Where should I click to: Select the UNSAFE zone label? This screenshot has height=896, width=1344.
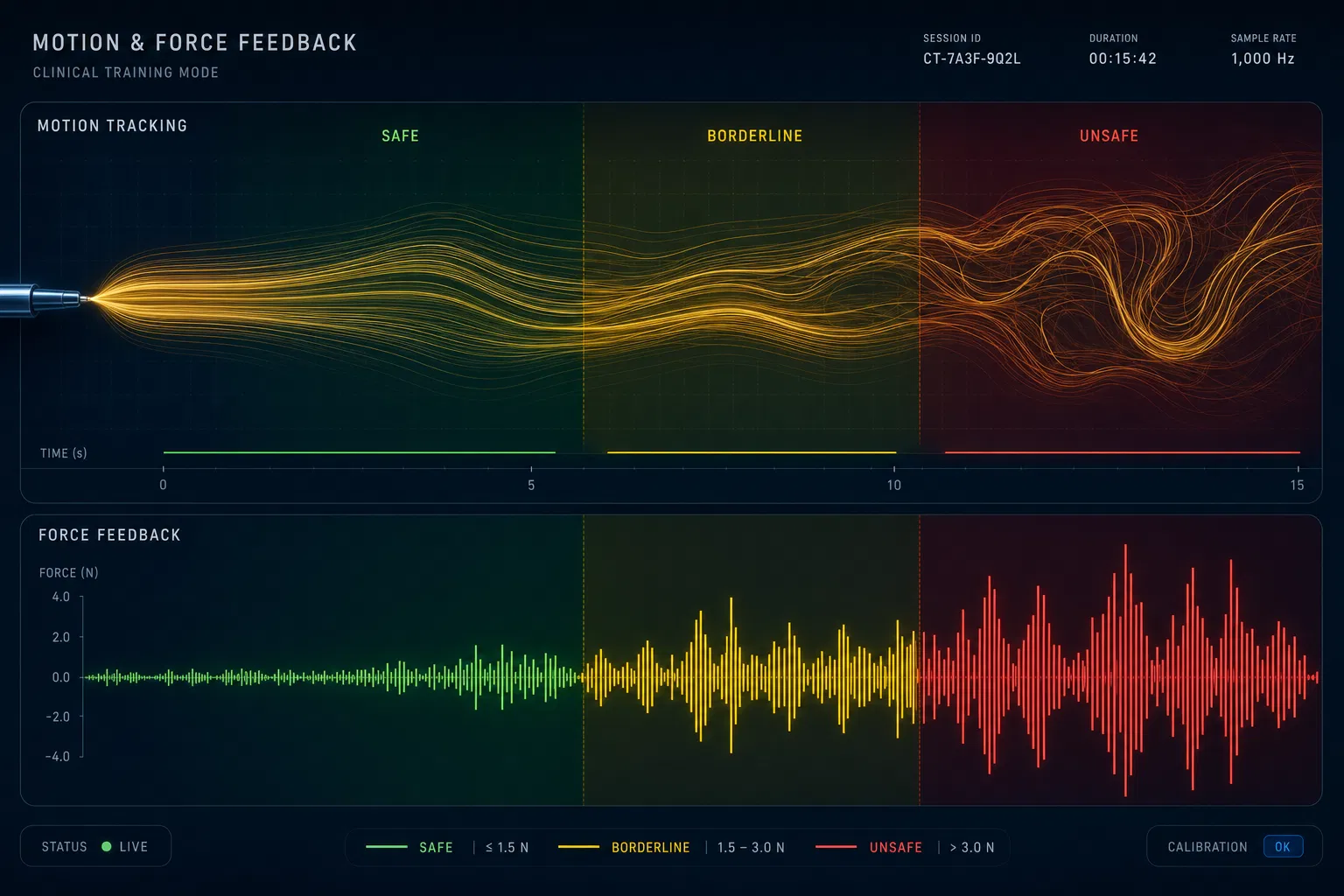(1109, 136)
